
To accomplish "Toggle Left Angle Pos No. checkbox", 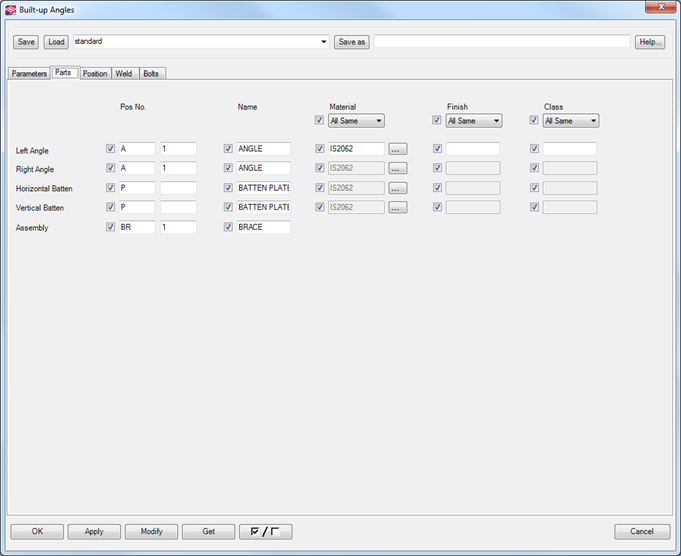I will click(111, 149).
